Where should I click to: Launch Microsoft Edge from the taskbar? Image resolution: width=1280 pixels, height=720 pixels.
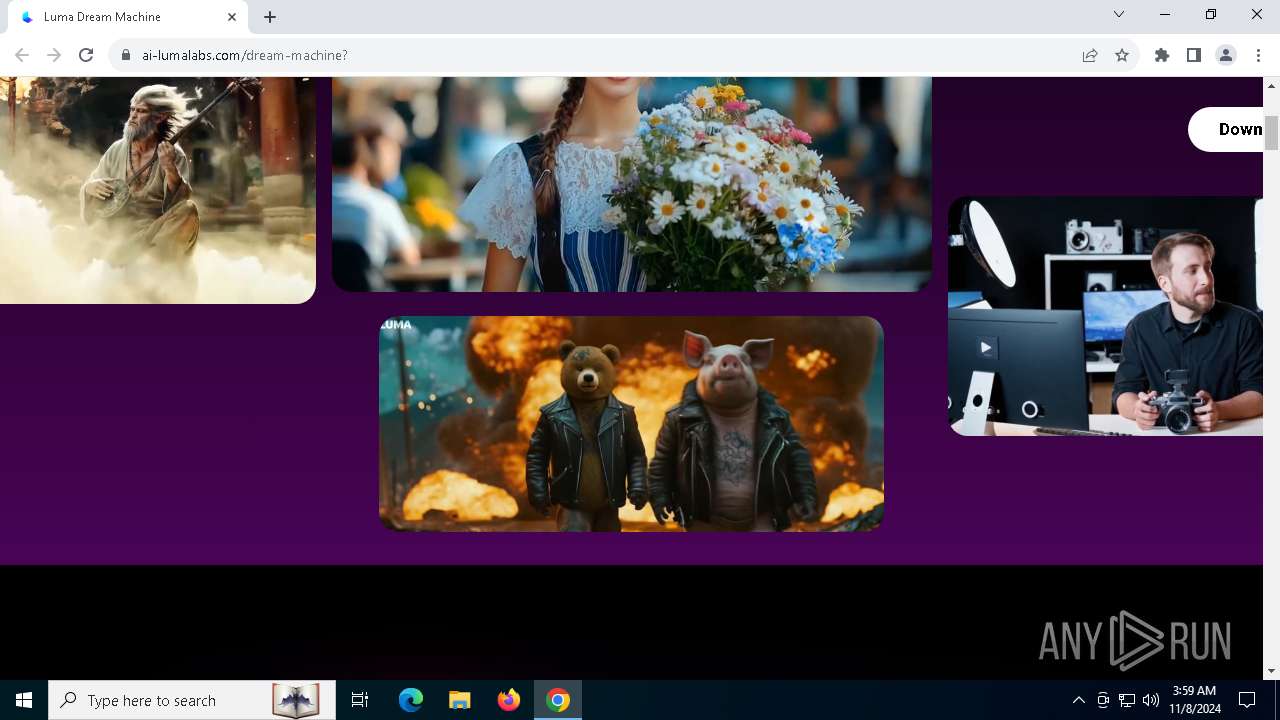[411, 700]
